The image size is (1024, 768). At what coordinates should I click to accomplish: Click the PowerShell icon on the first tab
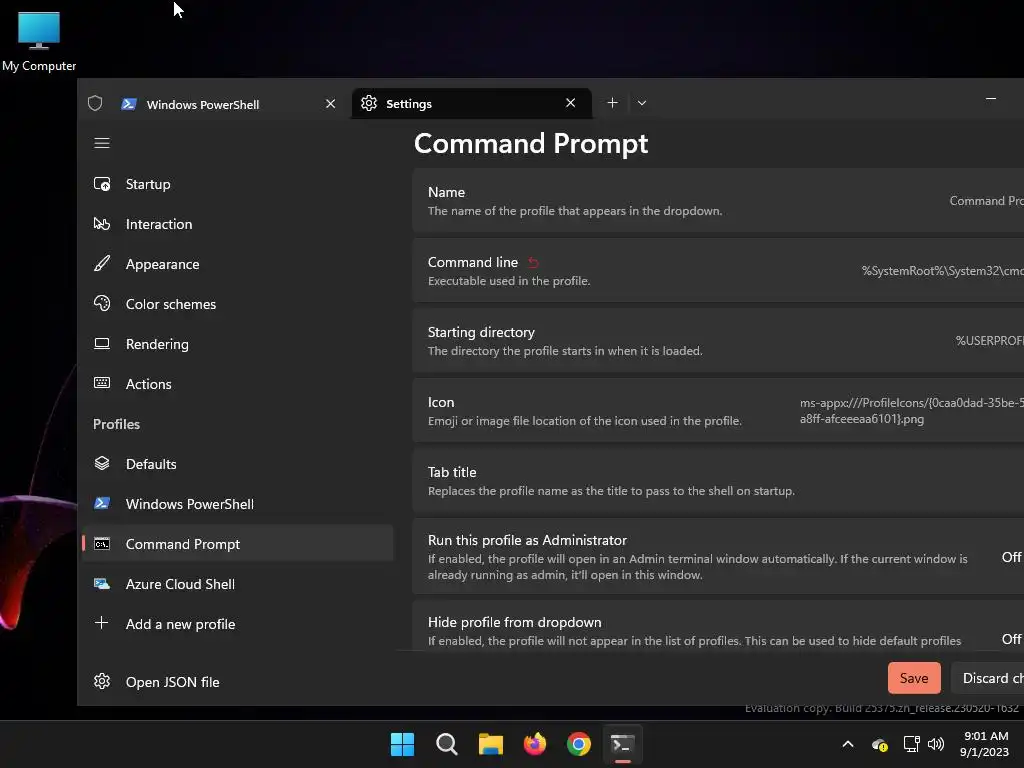(129, 104)
